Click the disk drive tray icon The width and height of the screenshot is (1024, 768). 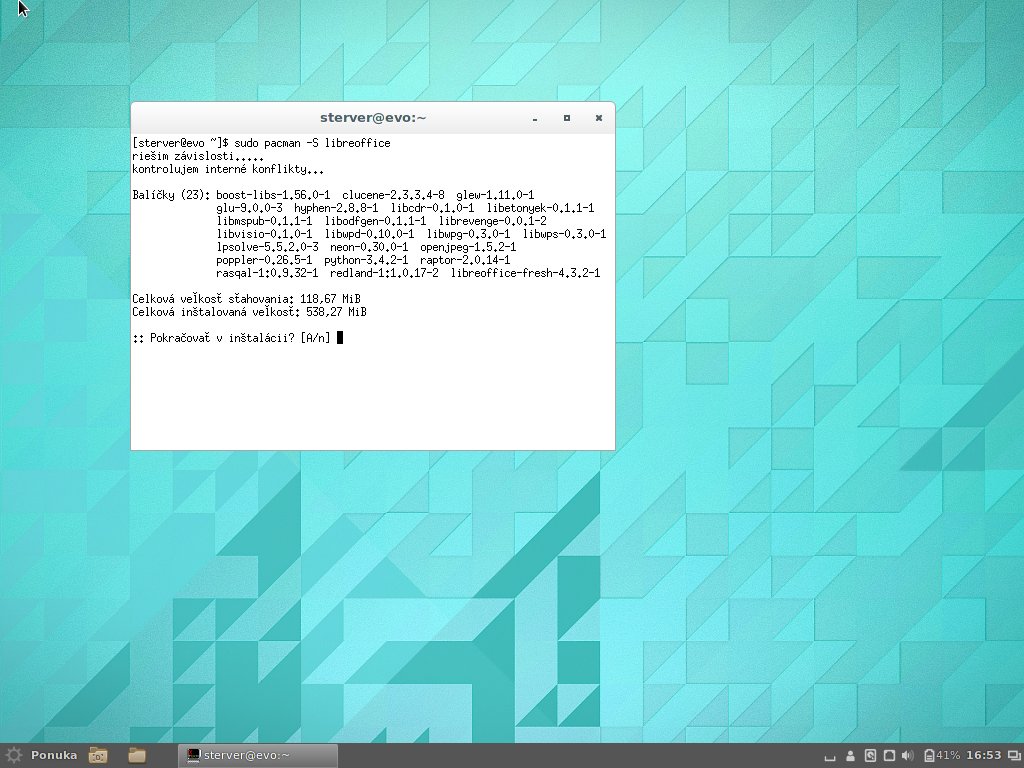pos(870,755)
